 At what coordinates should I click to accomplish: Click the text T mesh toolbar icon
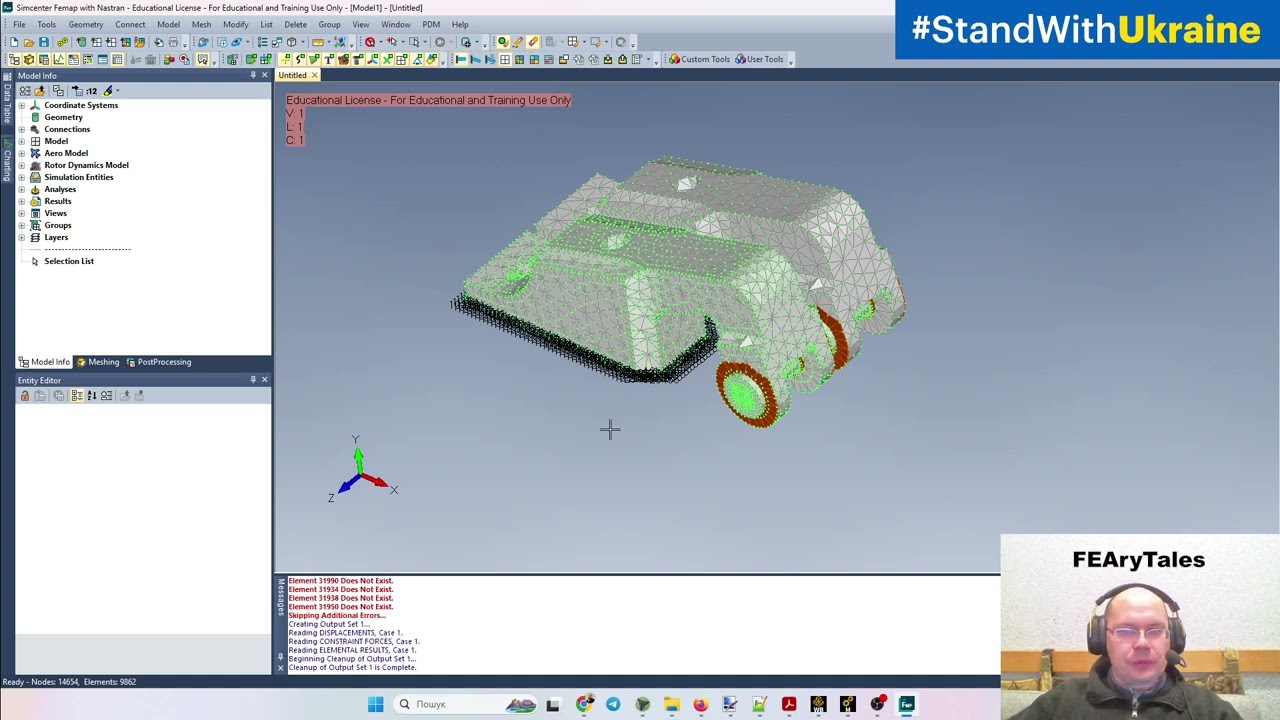(328, 59)
